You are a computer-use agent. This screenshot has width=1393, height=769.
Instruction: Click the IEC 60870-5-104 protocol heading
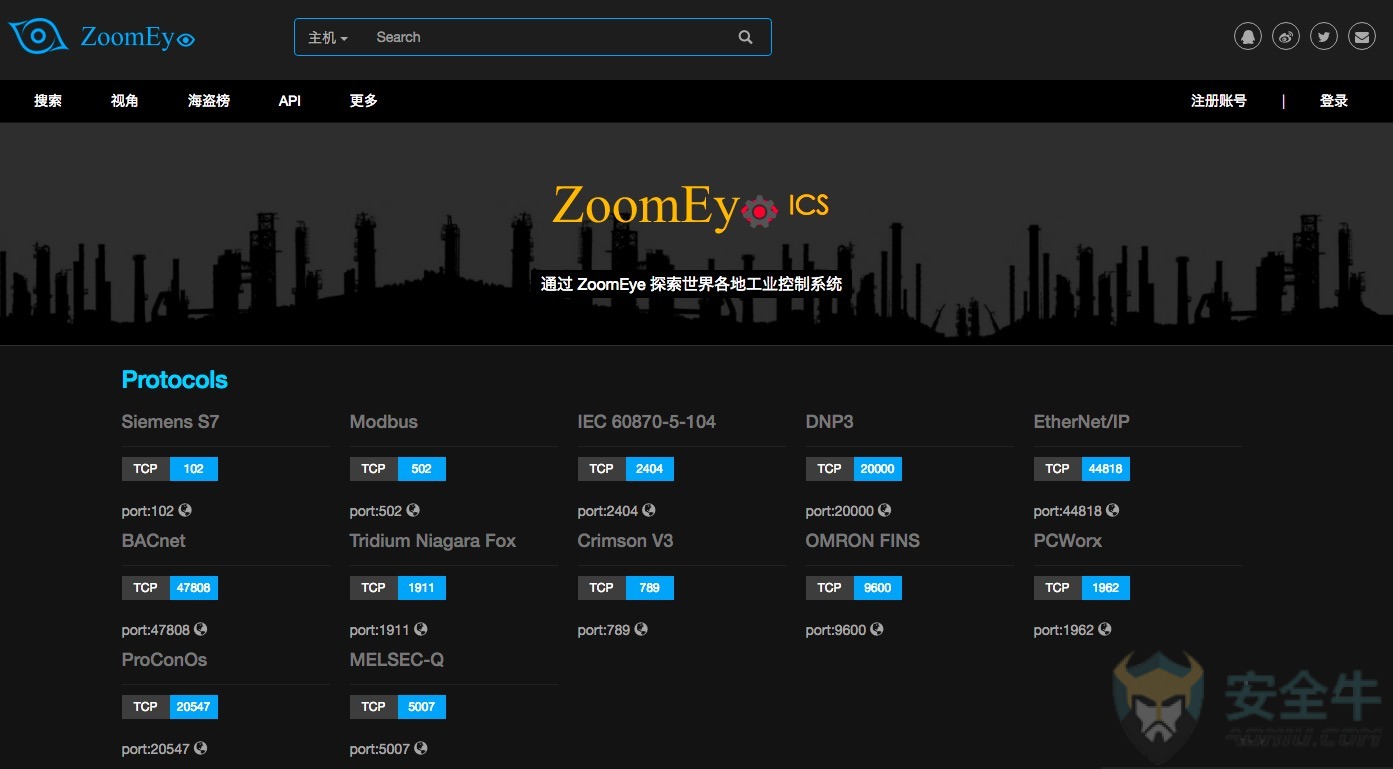(647, 422)
